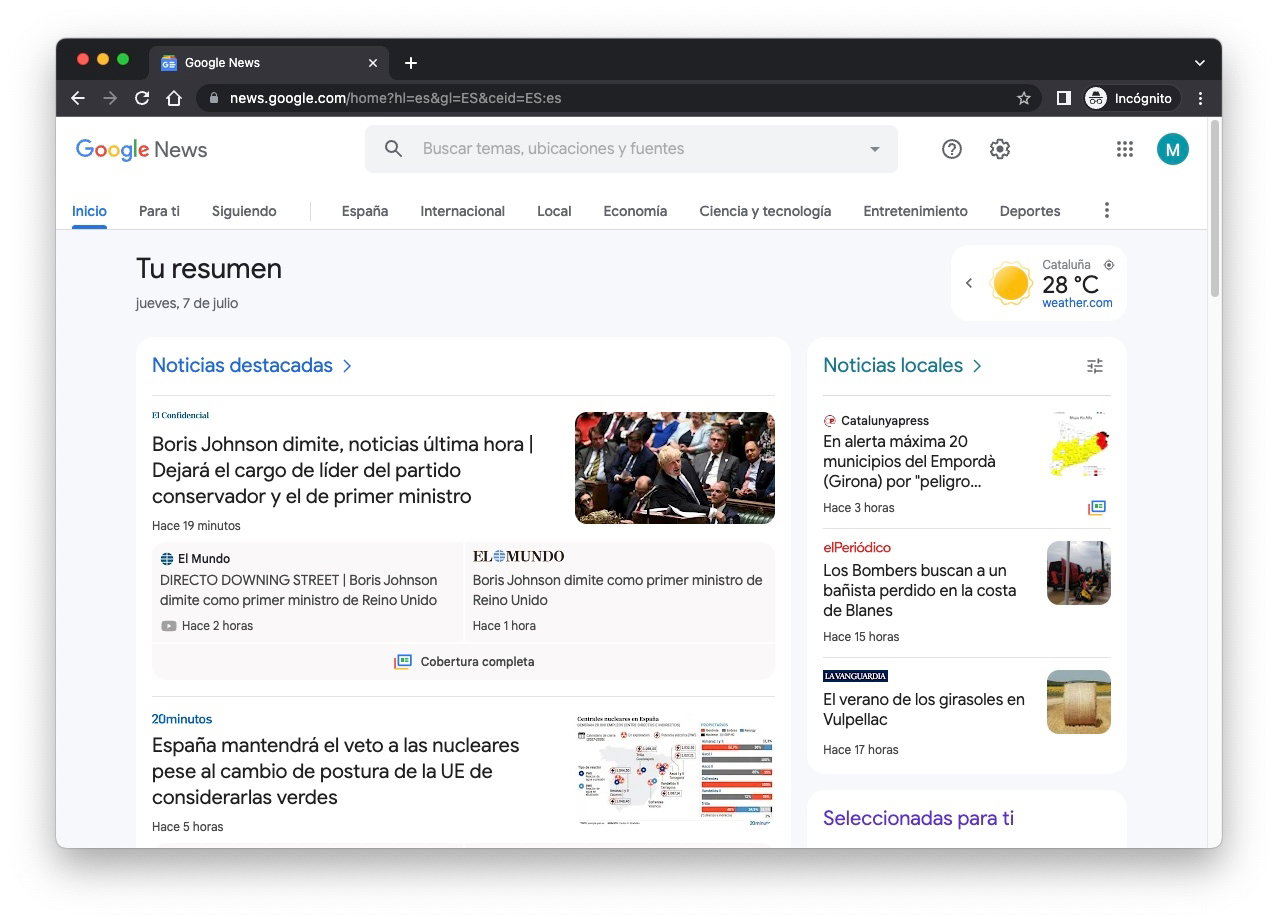Click the Cobertura completa button

(x=462, y=661)
